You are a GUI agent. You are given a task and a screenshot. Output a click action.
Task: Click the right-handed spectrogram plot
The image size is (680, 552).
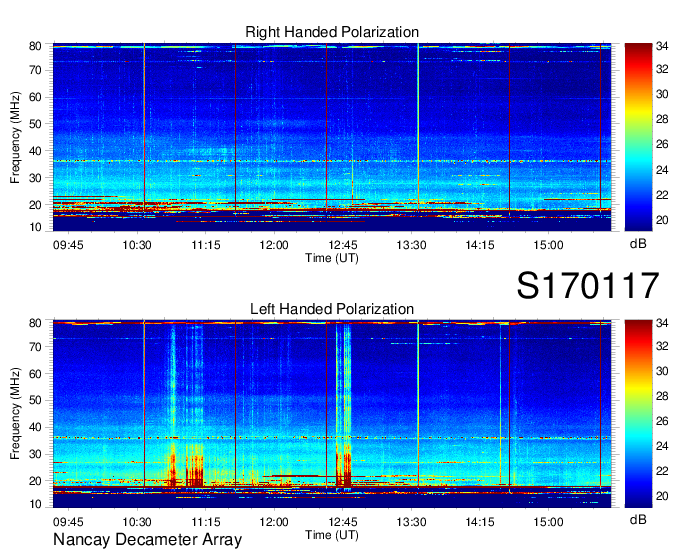(332, 137)
